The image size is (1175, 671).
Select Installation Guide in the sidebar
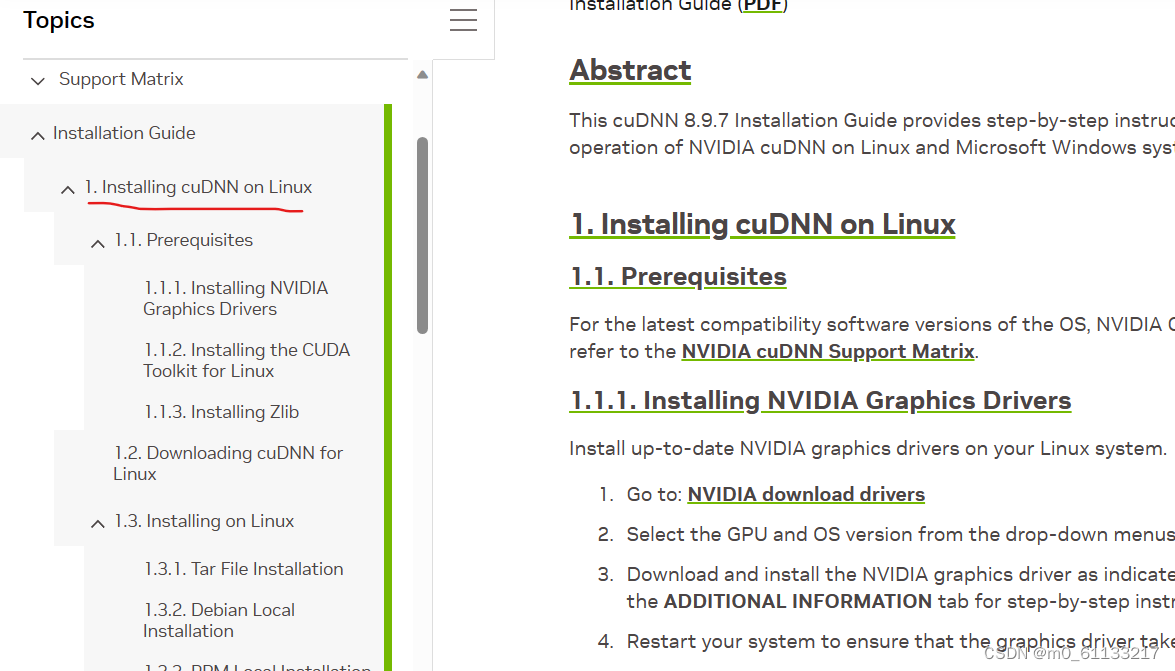pyautogui.click(x=124, y=133)
